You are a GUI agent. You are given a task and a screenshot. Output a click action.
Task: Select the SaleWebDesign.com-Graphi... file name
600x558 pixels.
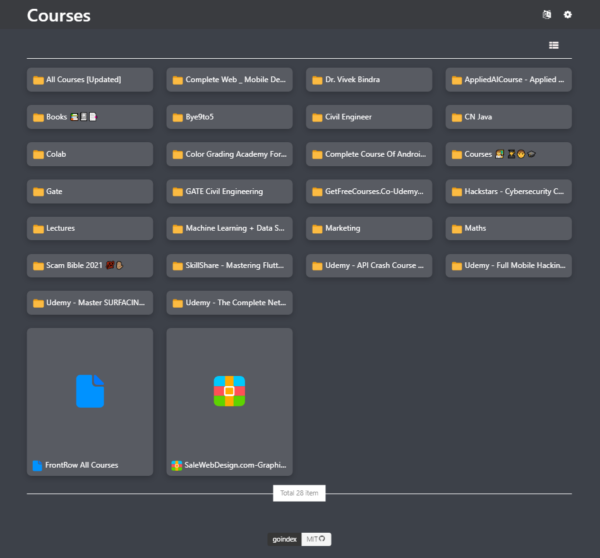tap(235, 465)
